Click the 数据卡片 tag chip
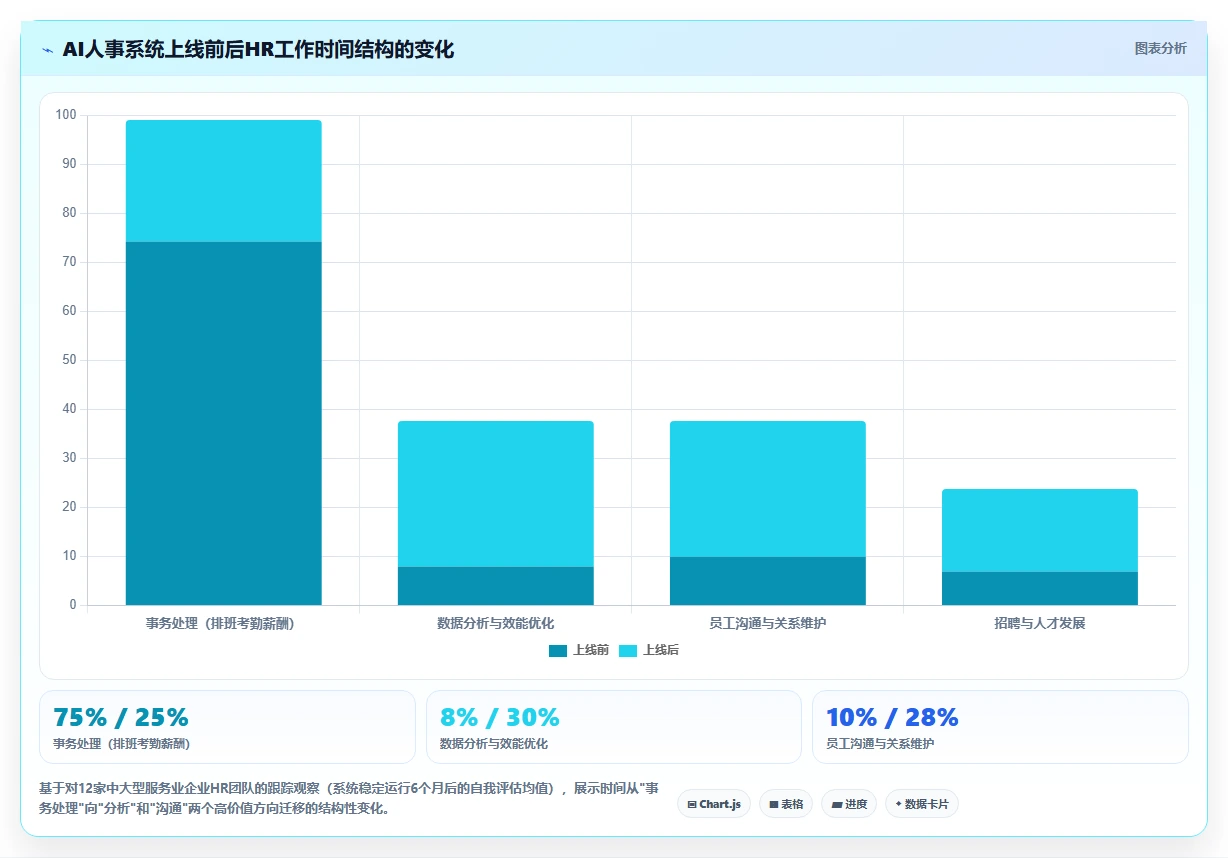Image resolution: width=1228 pixels, height=858 pixels. pyautogui.click(x=922, y=804)
